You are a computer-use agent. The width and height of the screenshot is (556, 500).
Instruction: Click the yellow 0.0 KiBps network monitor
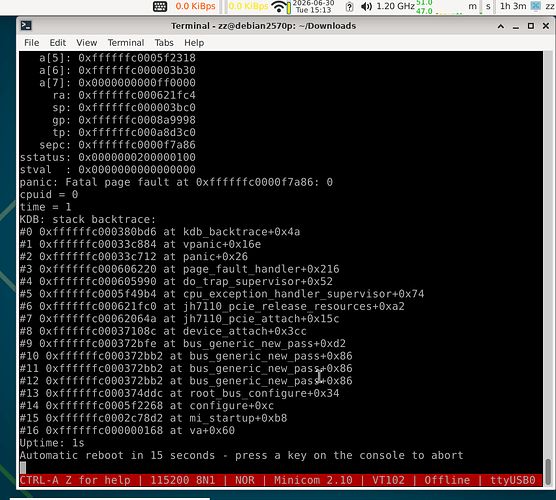click(x=248, y=6)
